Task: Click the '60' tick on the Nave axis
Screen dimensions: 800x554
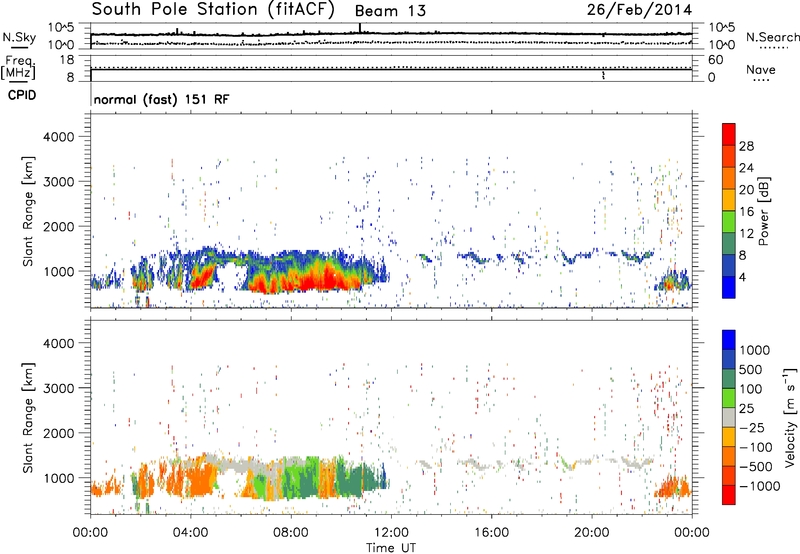Action: pyautogui.click(x=715, y=60)
